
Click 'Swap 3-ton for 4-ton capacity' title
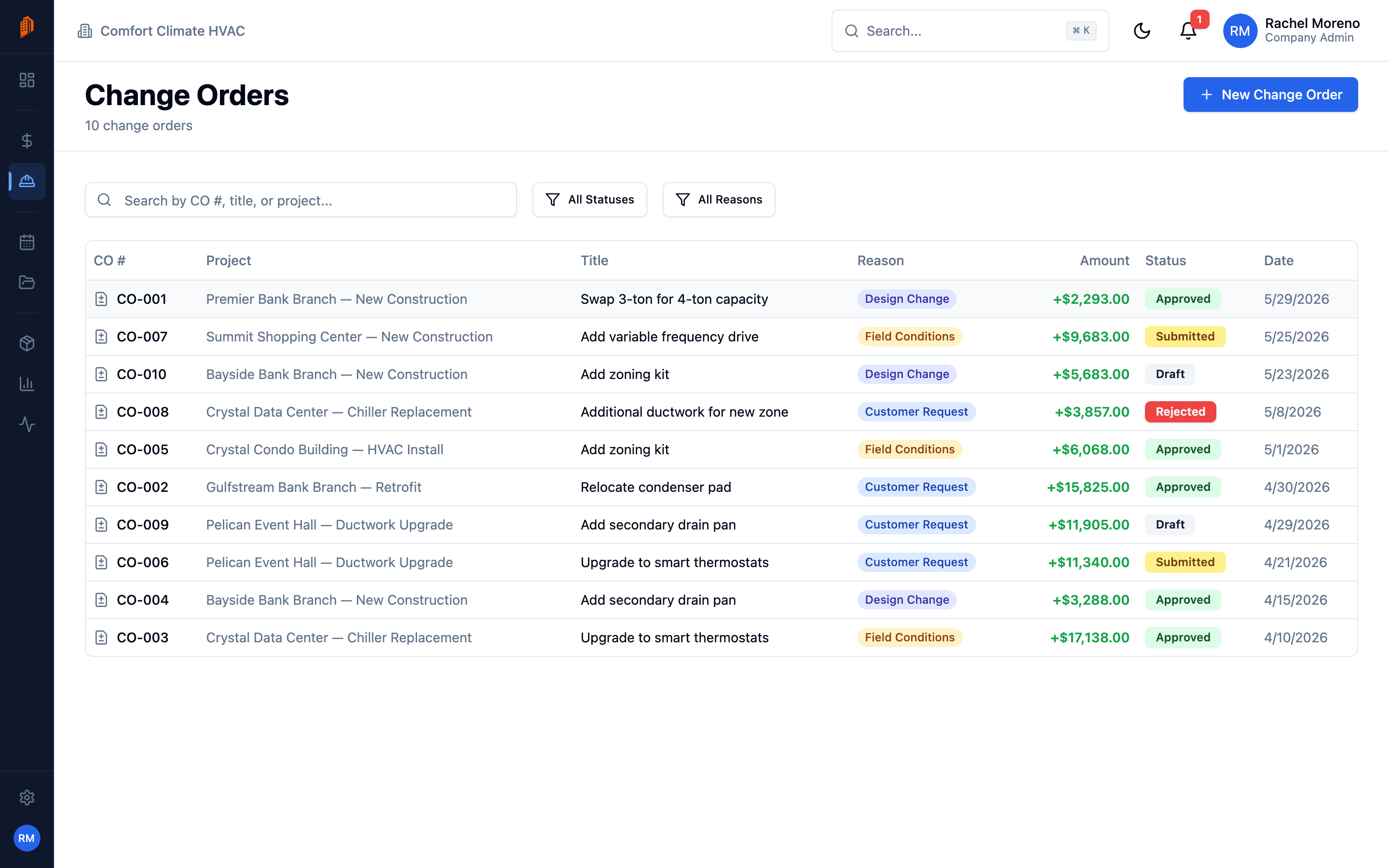click(x=674, y=299)
